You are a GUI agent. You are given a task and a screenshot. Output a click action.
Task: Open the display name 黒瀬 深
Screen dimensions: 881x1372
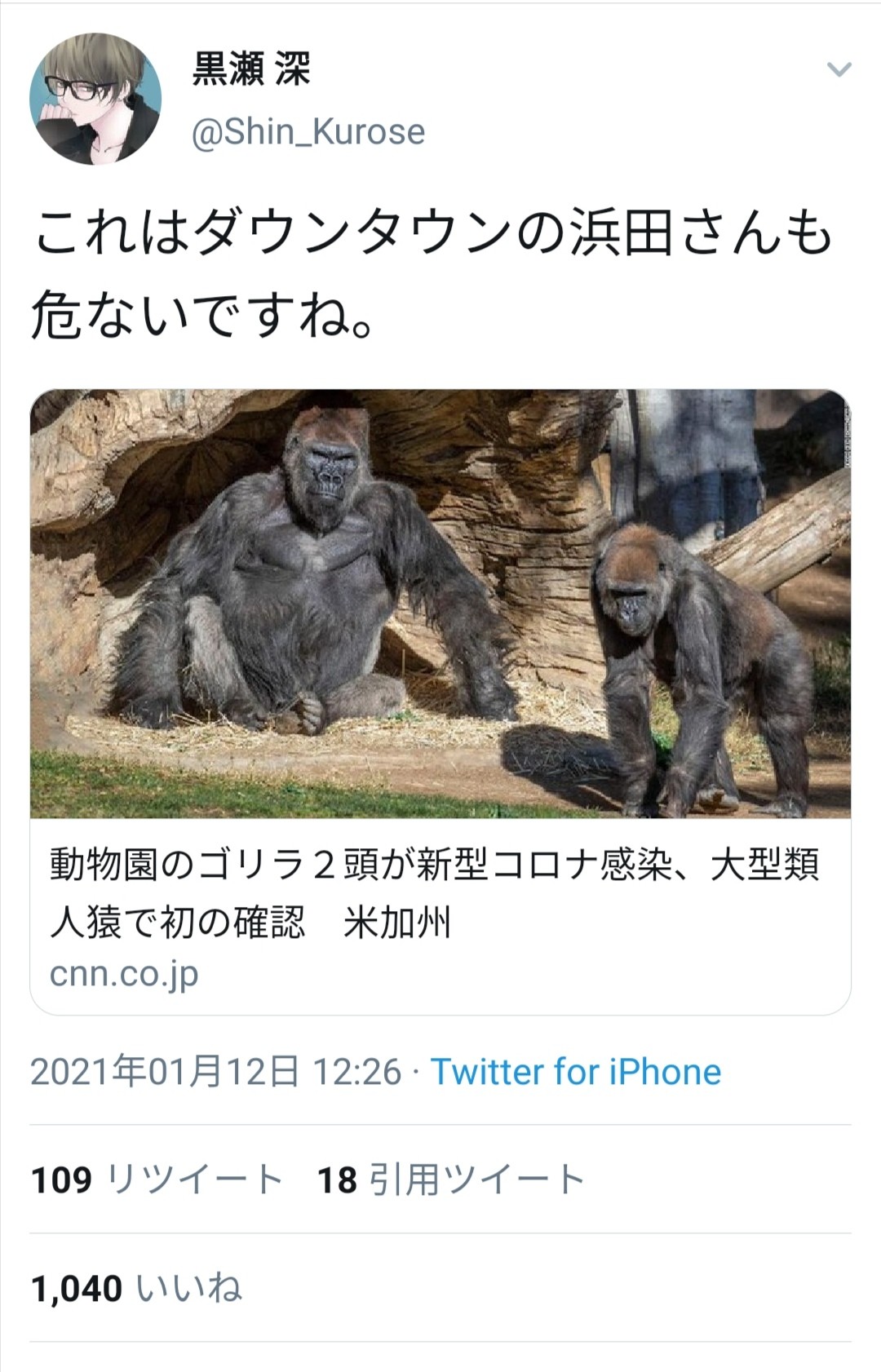(251, 69)
